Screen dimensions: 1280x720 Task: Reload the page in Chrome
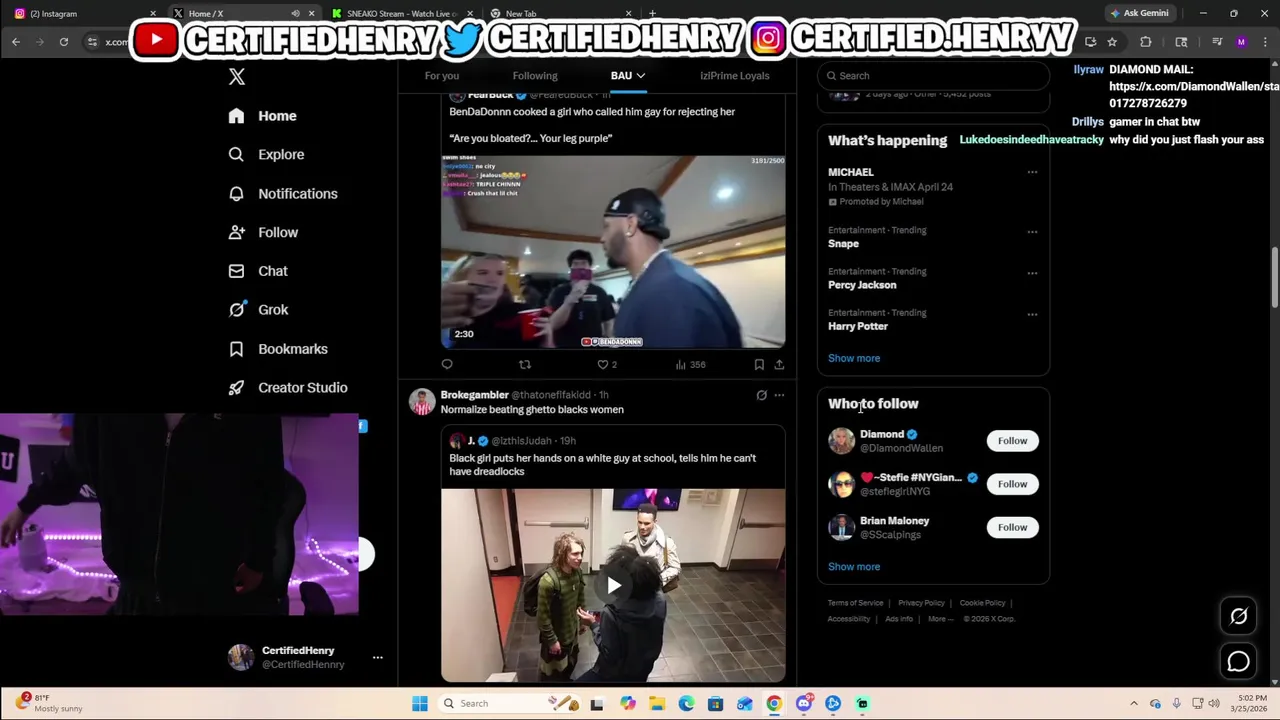[64, 42]
